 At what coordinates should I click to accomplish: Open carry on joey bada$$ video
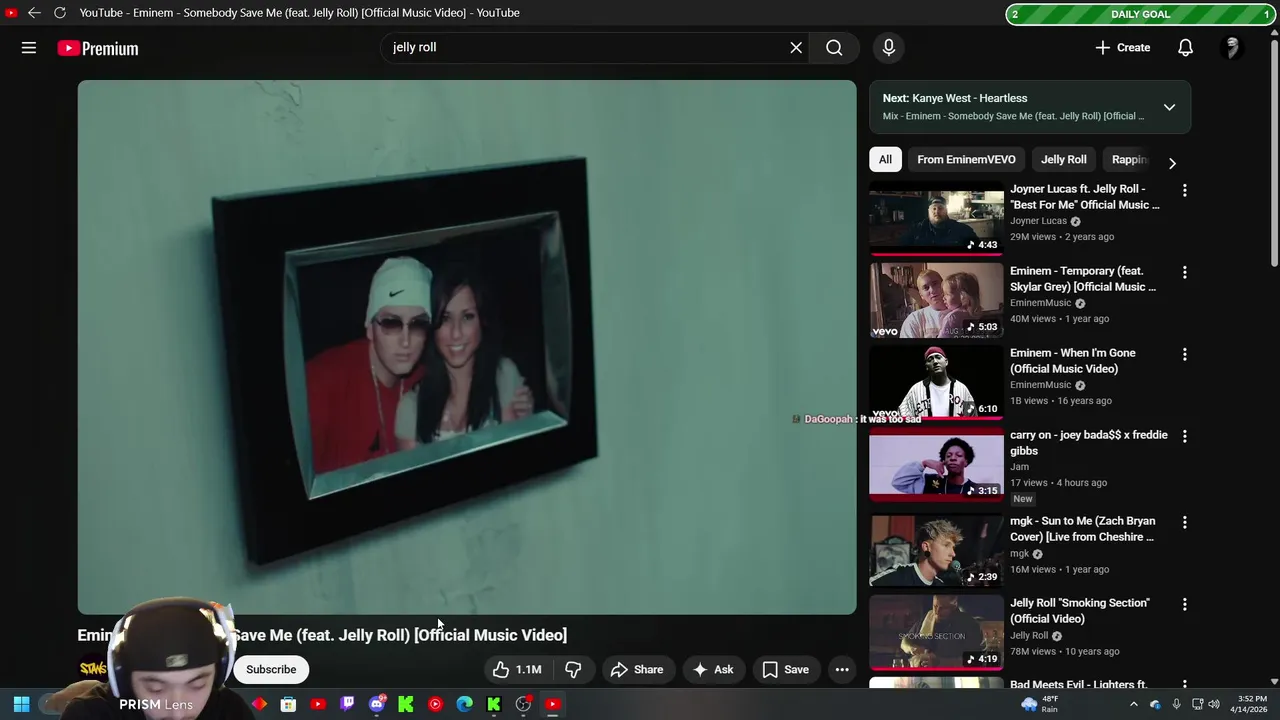[936, 464]
